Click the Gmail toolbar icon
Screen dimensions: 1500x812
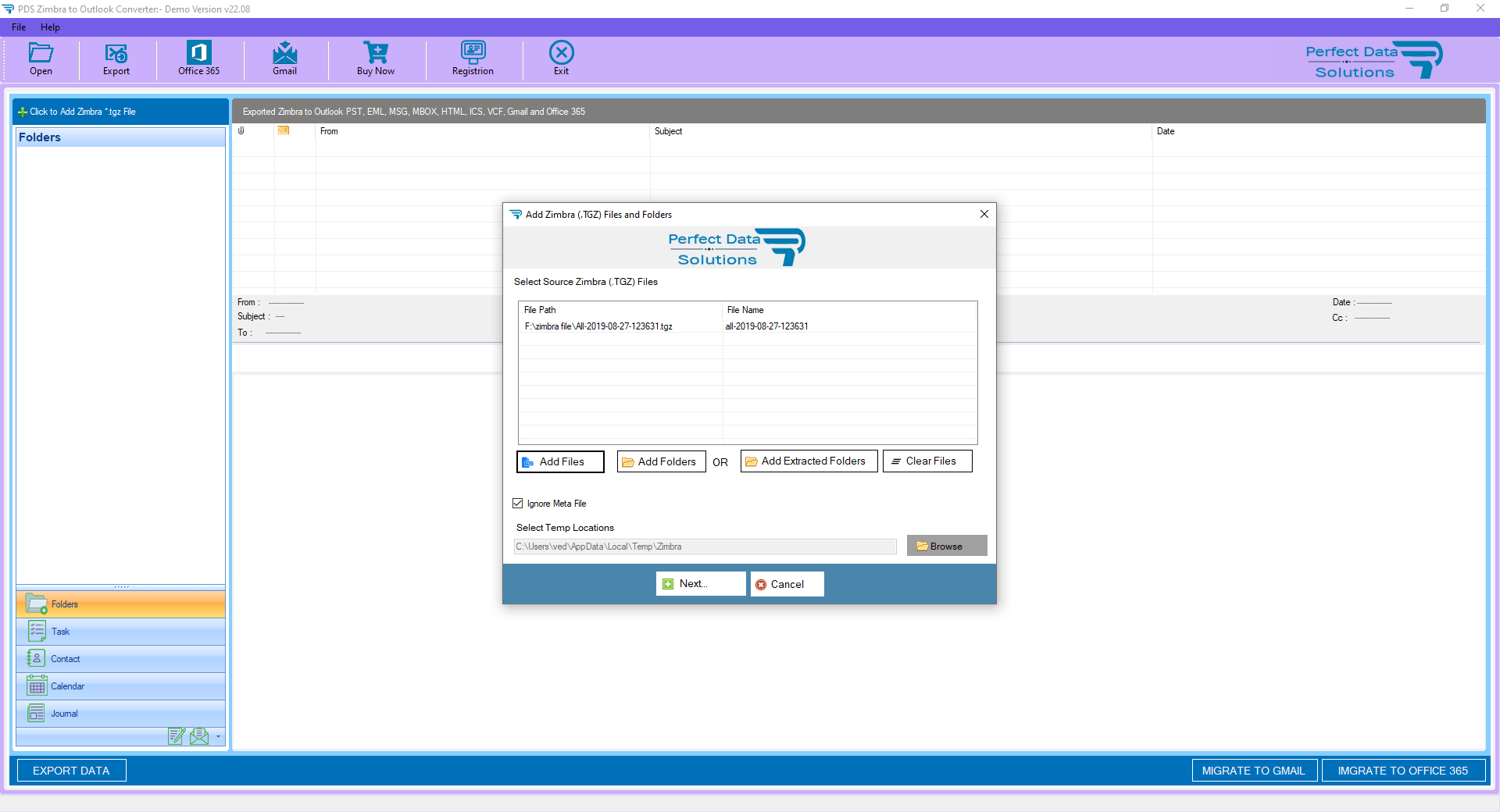coord(284,52)
